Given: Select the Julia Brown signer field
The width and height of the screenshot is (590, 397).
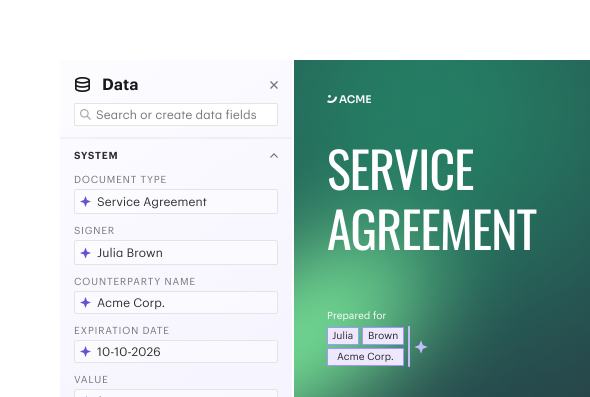Looking at the screenshot, I should (176, 252).
